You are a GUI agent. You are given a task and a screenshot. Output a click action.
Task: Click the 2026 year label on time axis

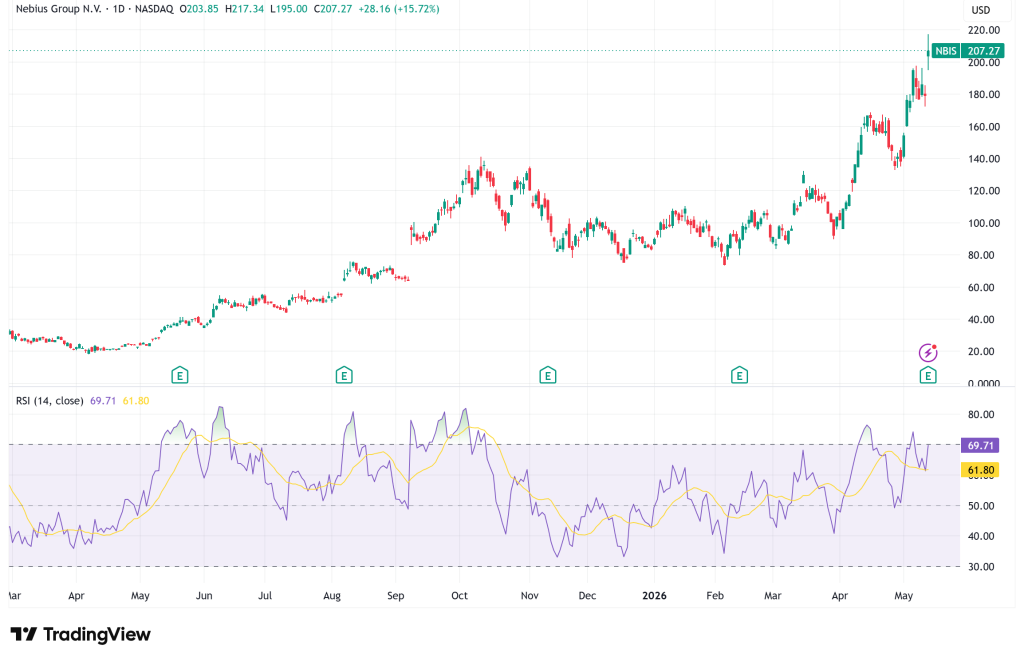[x=654, y=596]
